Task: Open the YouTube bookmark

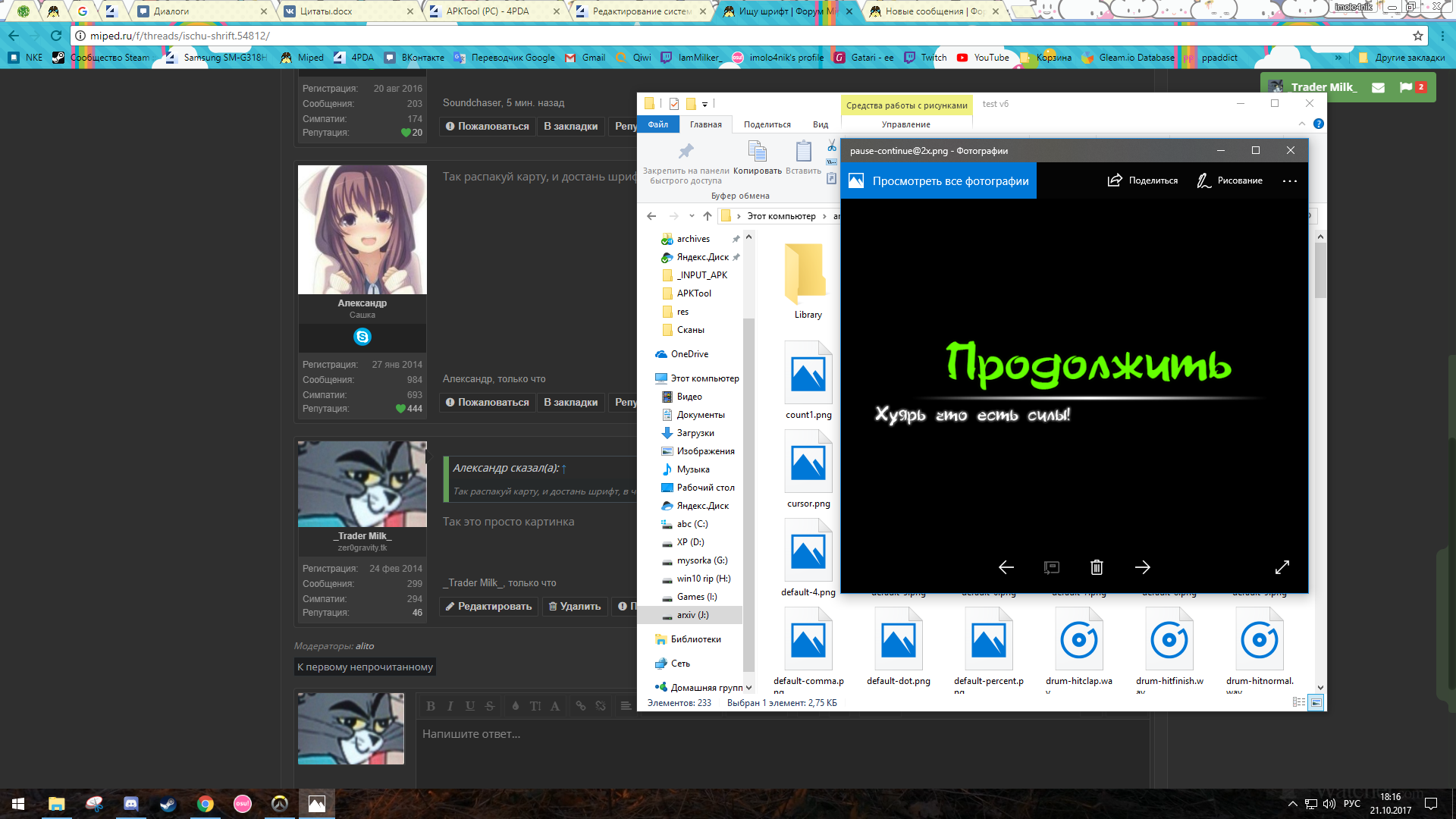Action: (983, 58)
